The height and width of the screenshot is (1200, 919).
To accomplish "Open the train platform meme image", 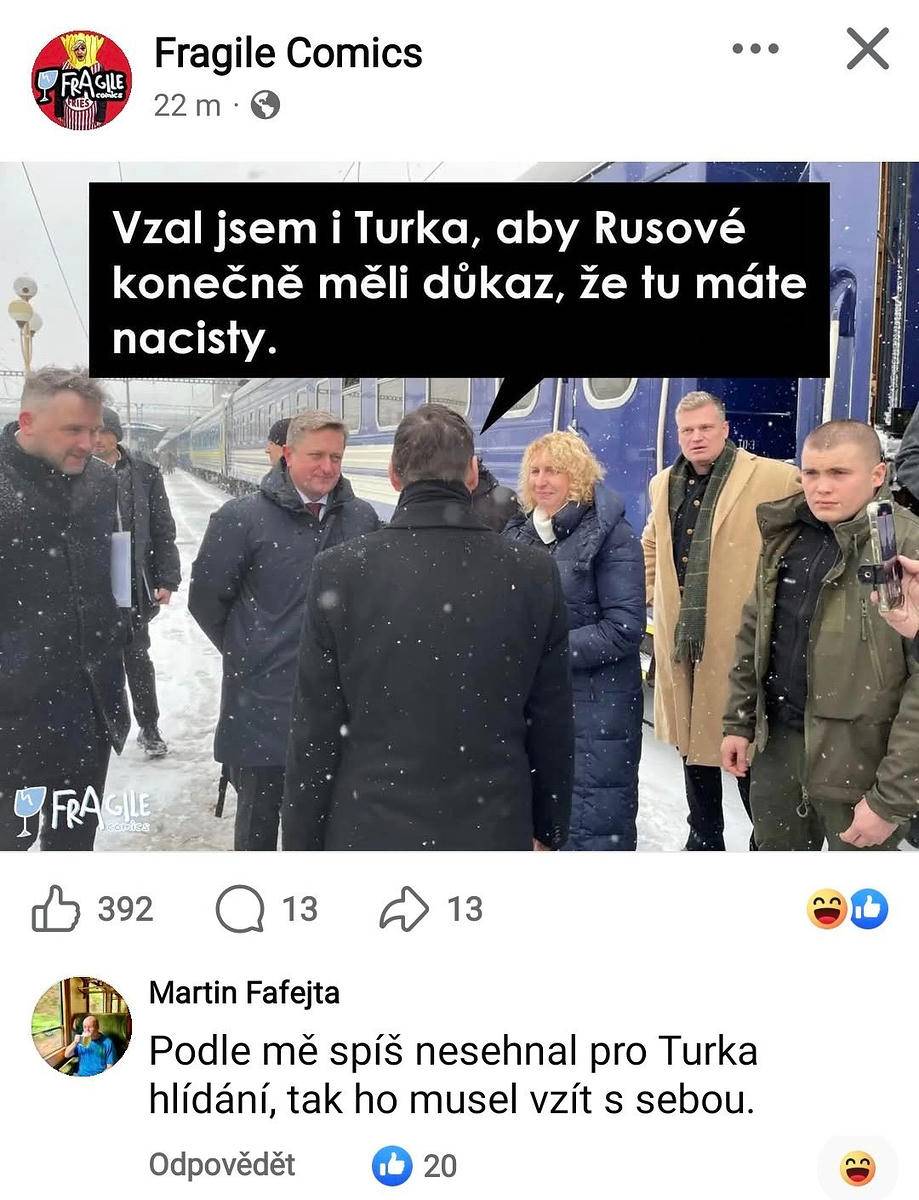I will [459, 506].
